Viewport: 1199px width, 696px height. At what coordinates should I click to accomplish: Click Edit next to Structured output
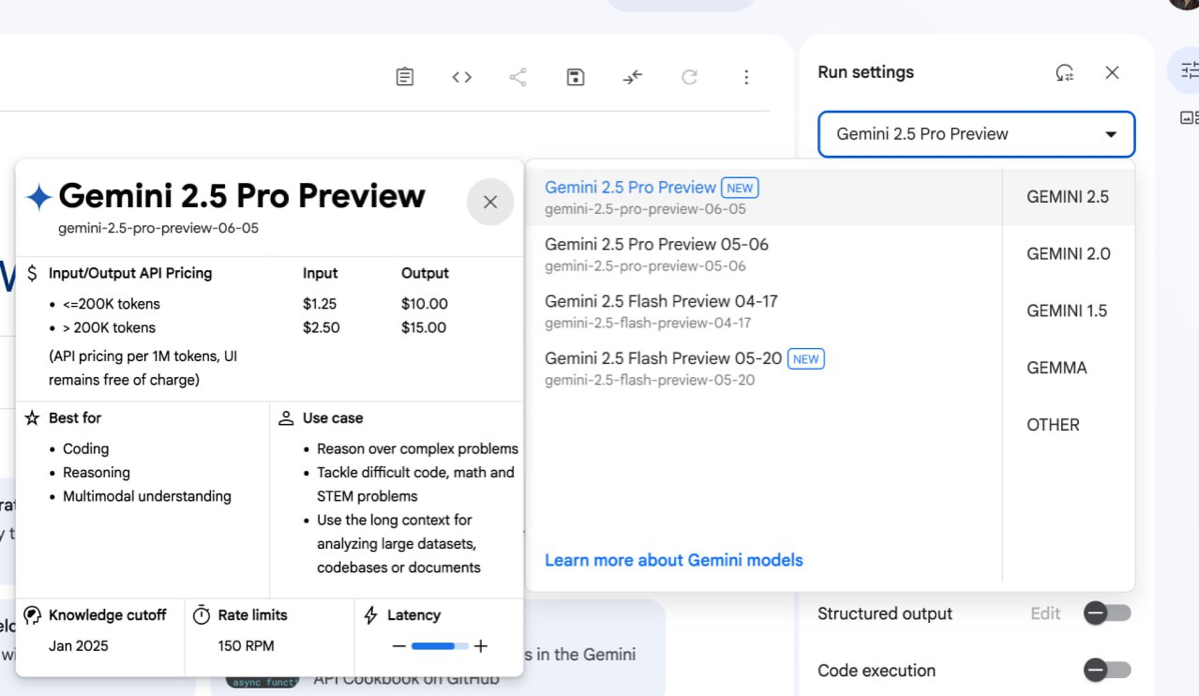click(x=1045, y=613)
